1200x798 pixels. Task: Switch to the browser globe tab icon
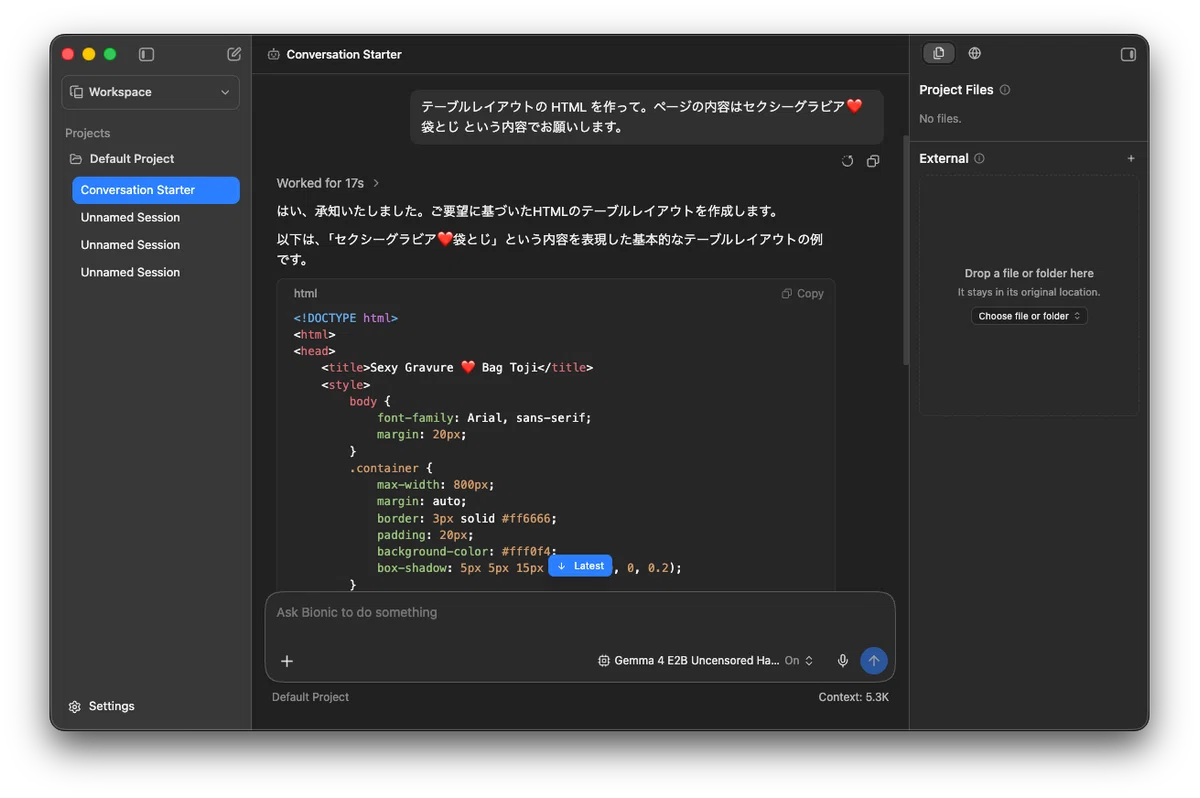pyautogui.click(x=975, y=53)
